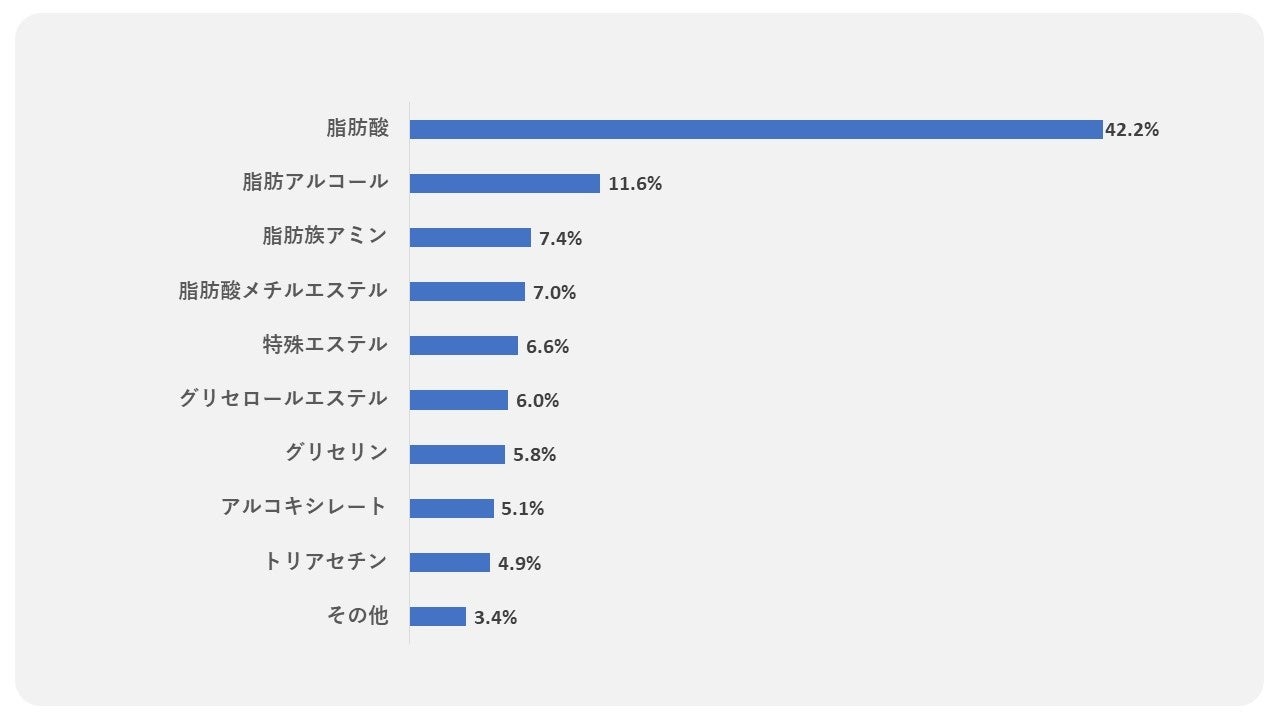Image resolution: width=1280 pixels, height=720 pixels.
Task: Select the 4.9% data bar
Action: click(x=449, y=562)
